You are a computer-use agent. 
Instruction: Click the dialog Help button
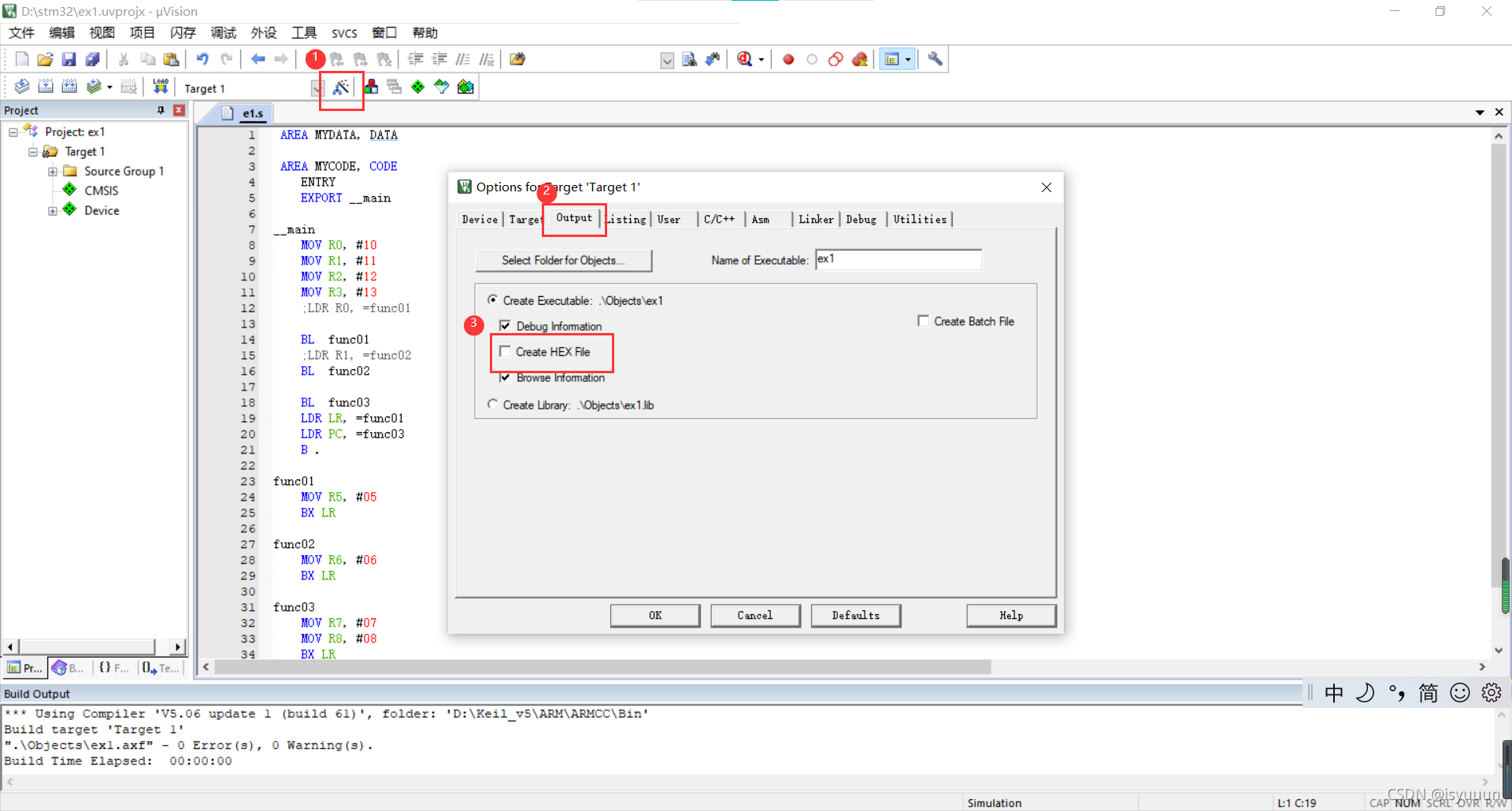[x=1011, y=616]
